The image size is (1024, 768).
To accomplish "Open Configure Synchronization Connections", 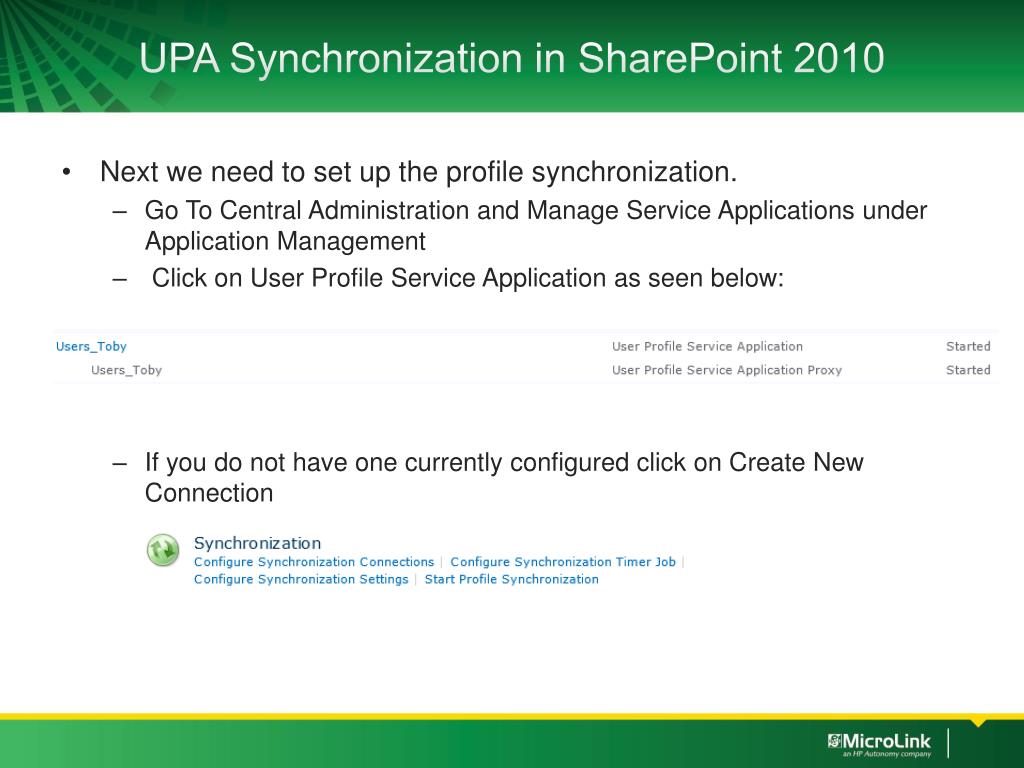I will (x=314, y=562).
